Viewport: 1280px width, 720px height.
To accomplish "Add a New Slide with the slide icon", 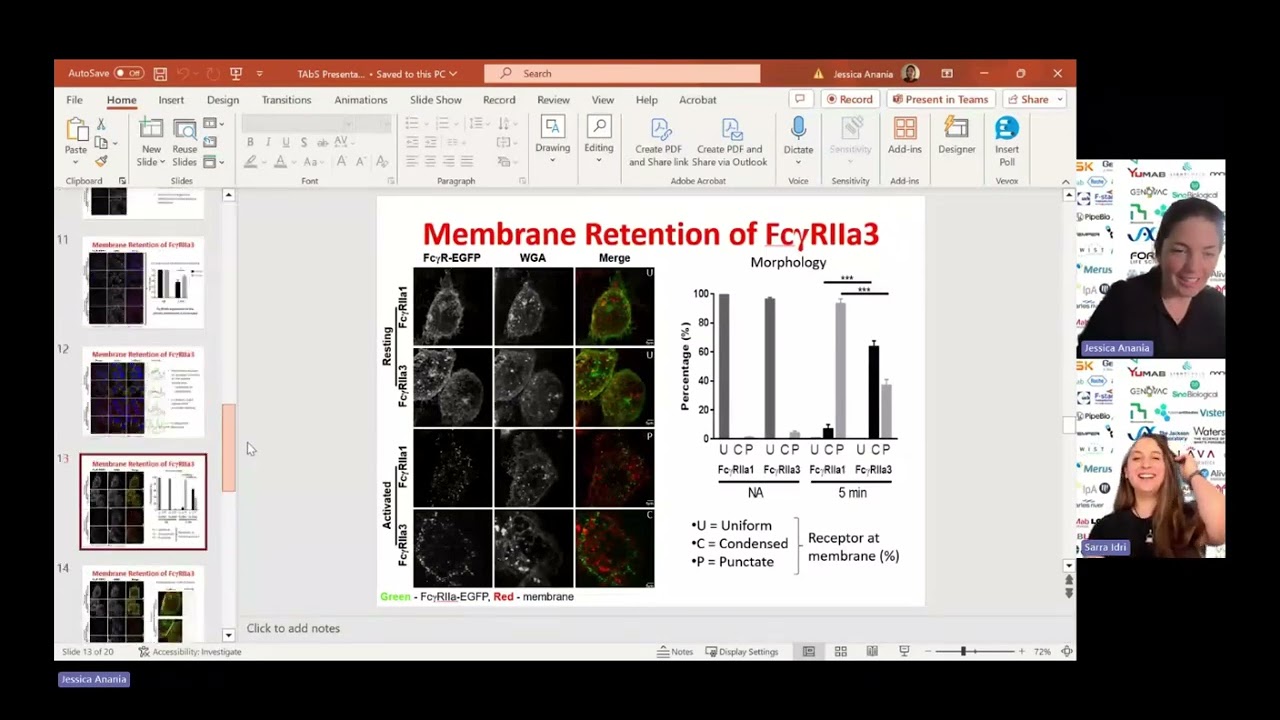I will (x=150, y=129).
